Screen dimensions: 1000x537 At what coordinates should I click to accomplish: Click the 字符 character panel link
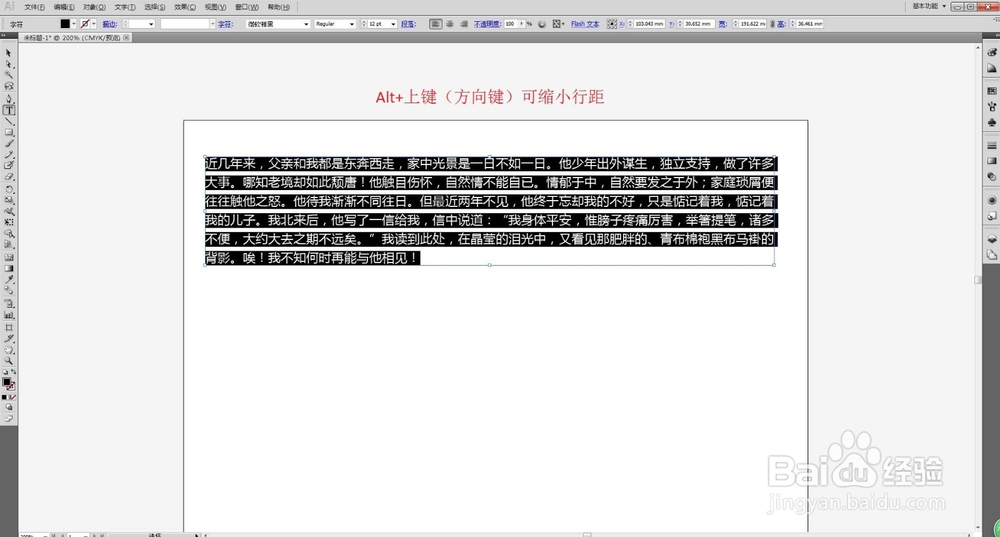tap(225, 24)
